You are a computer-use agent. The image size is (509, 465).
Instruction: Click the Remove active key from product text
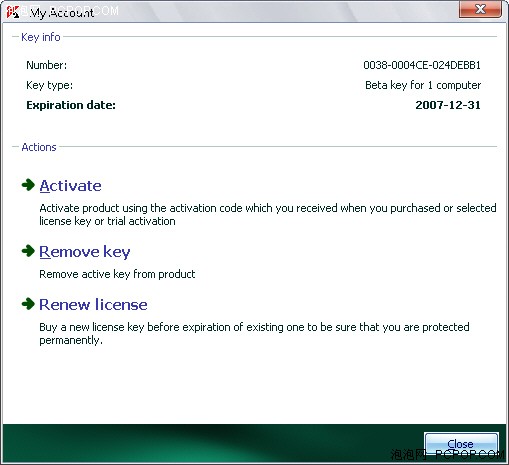click(x=117, y=274)
